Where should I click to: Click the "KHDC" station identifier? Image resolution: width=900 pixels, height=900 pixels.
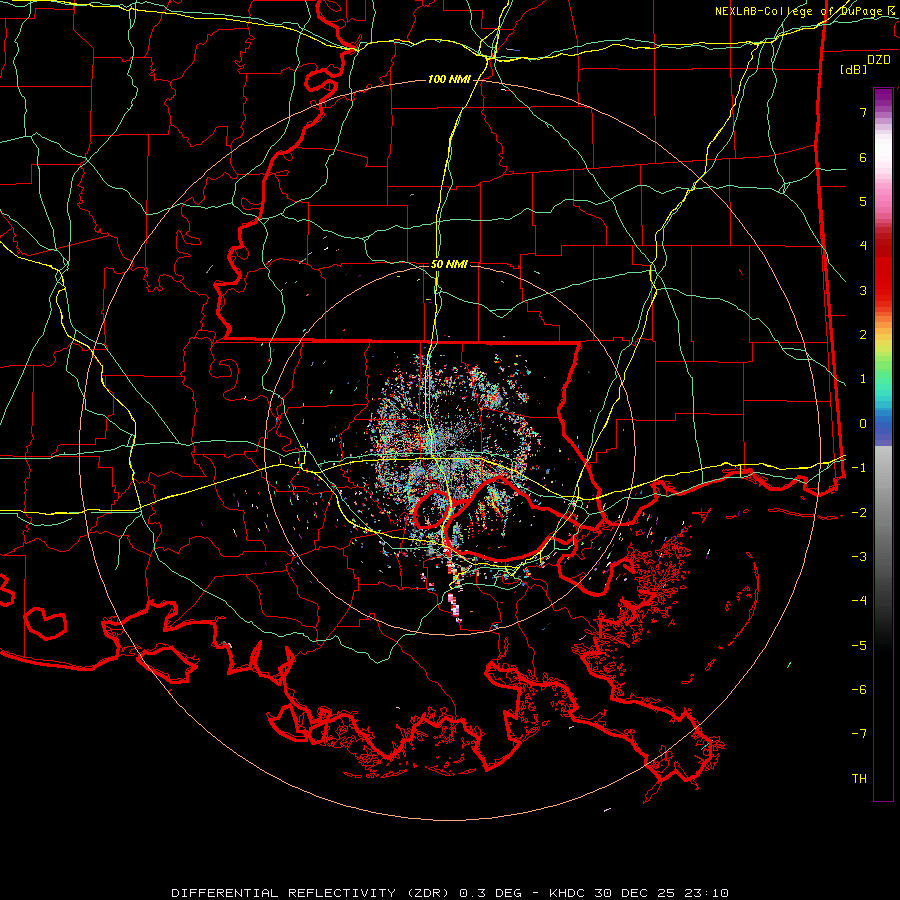(568, 893)
